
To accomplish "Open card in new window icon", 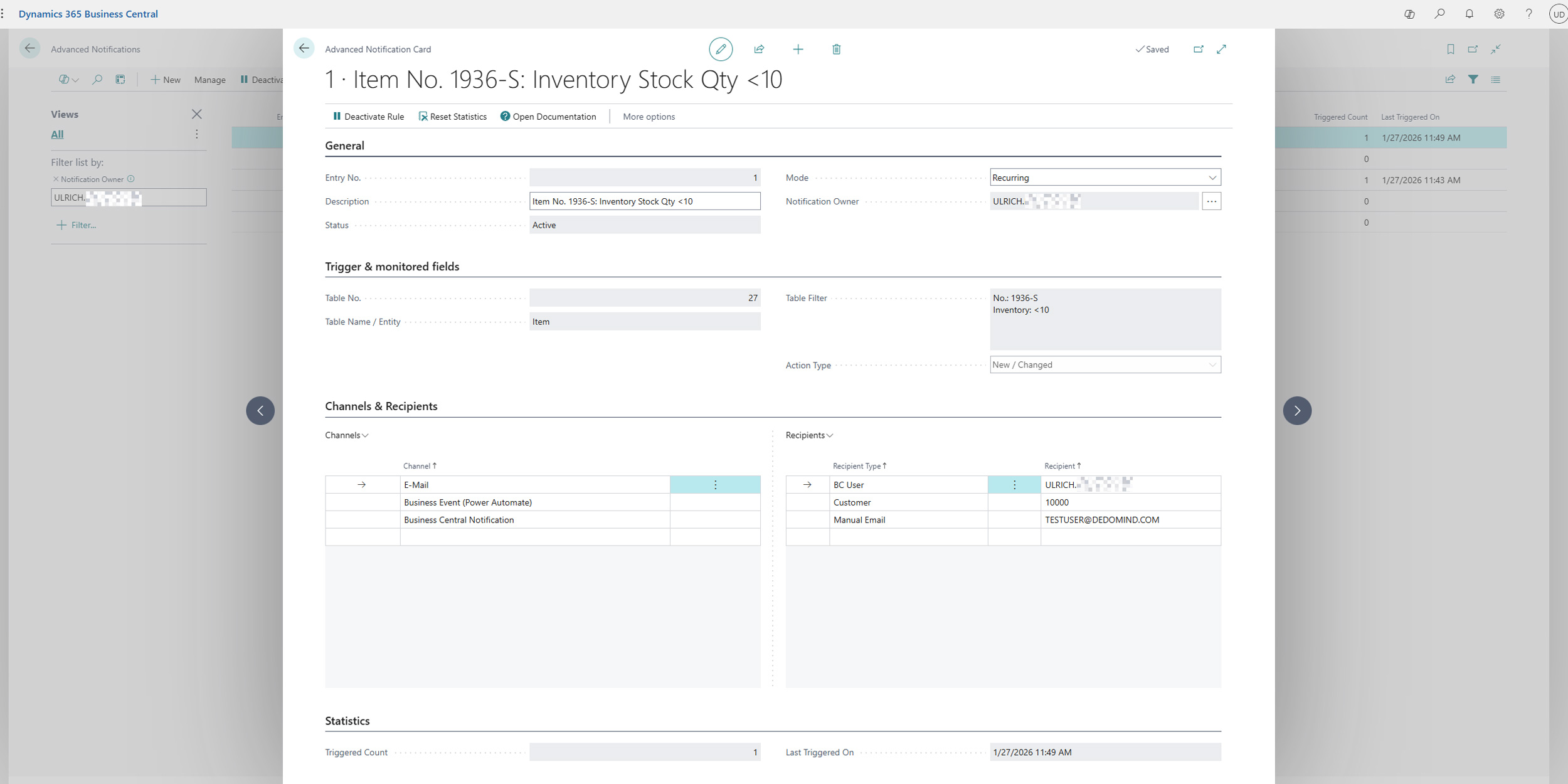I will pos(1198,49).
